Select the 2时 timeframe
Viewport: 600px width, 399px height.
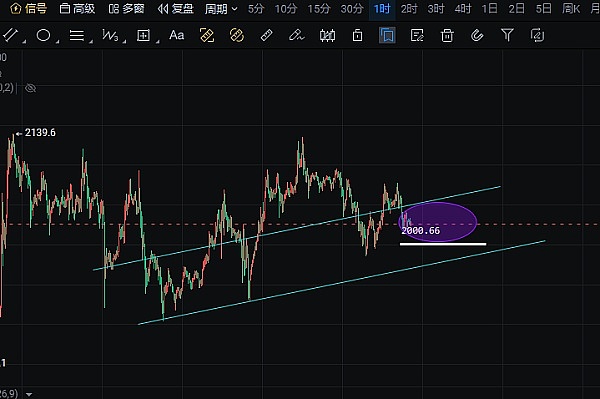[x=409, y=8]
